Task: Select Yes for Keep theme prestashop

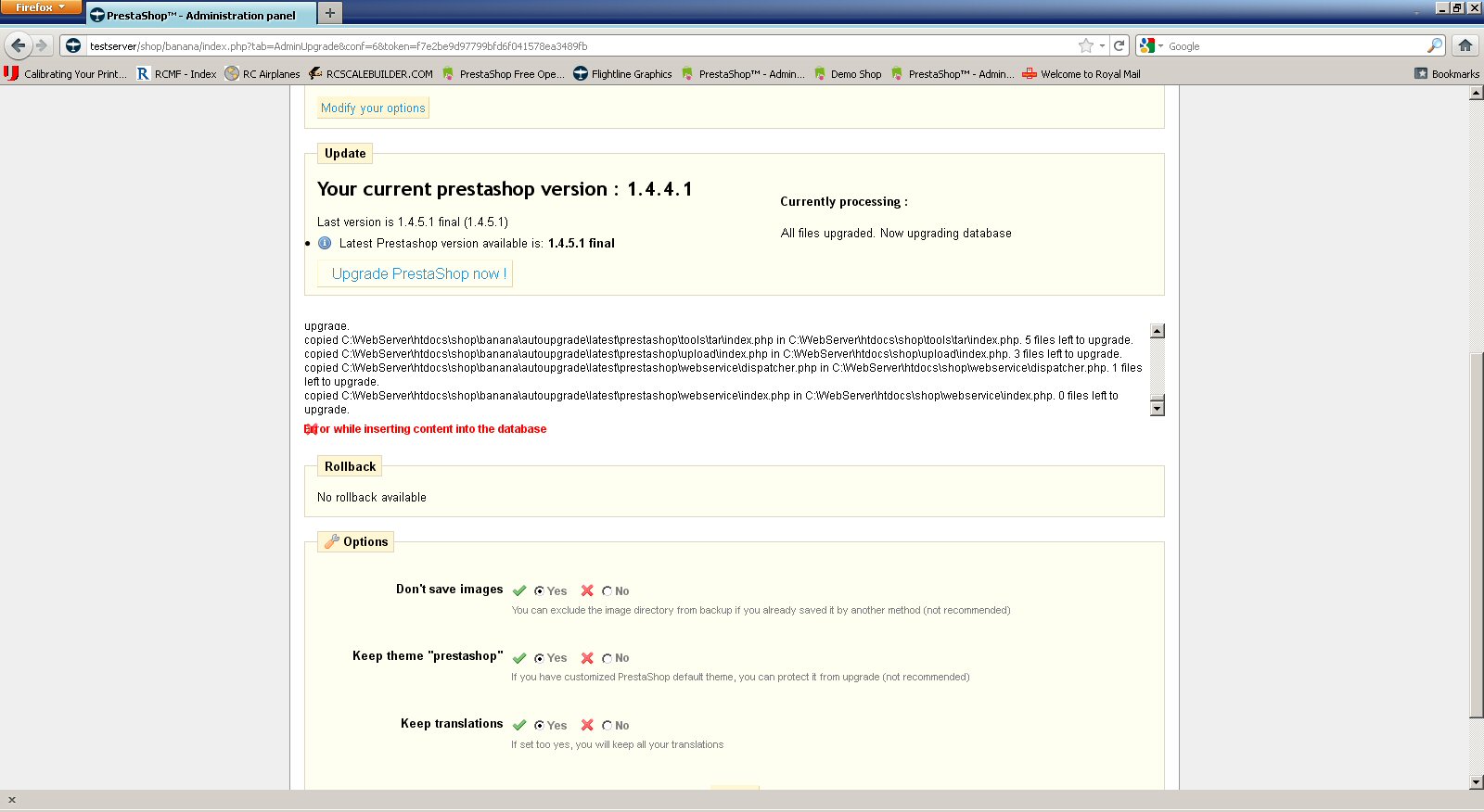Action: click(x=539, y=658)
